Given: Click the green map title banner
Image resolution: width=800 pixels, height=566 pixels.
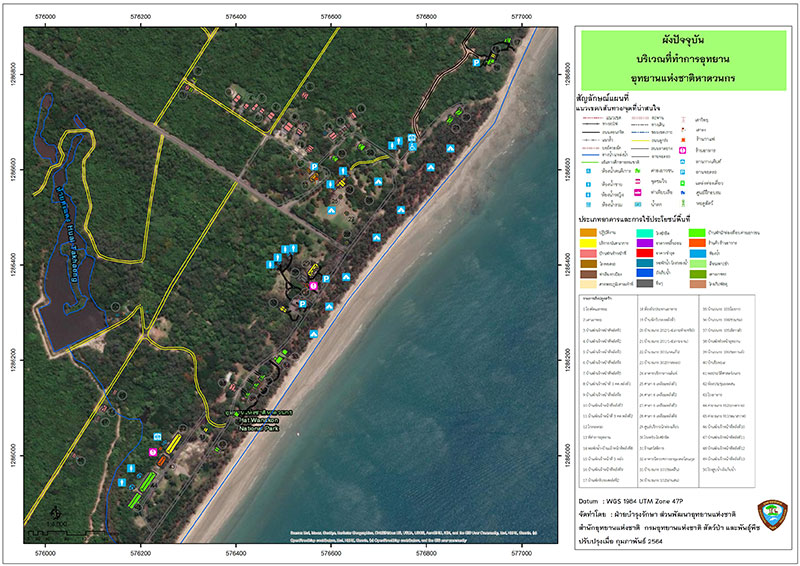Looking at the screenshot, I should click(x=684, y=60).
